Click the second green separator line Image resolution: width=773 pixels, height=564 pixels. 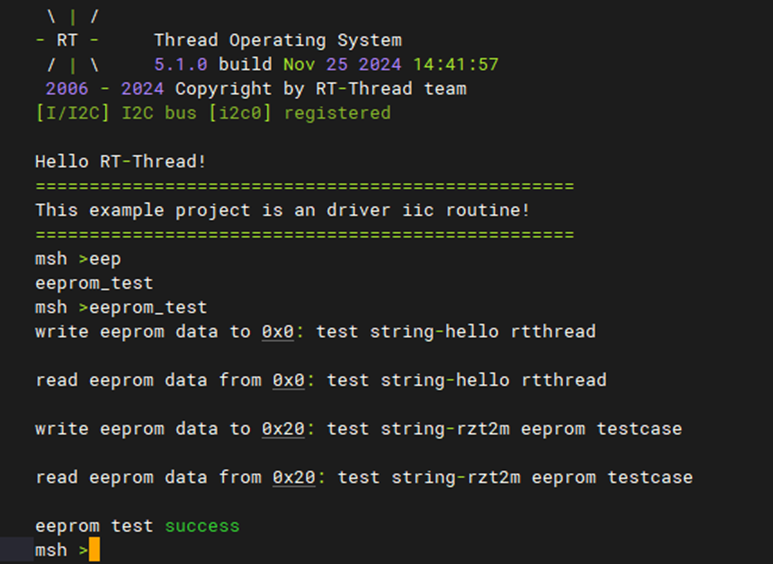[x=305, y=235]
